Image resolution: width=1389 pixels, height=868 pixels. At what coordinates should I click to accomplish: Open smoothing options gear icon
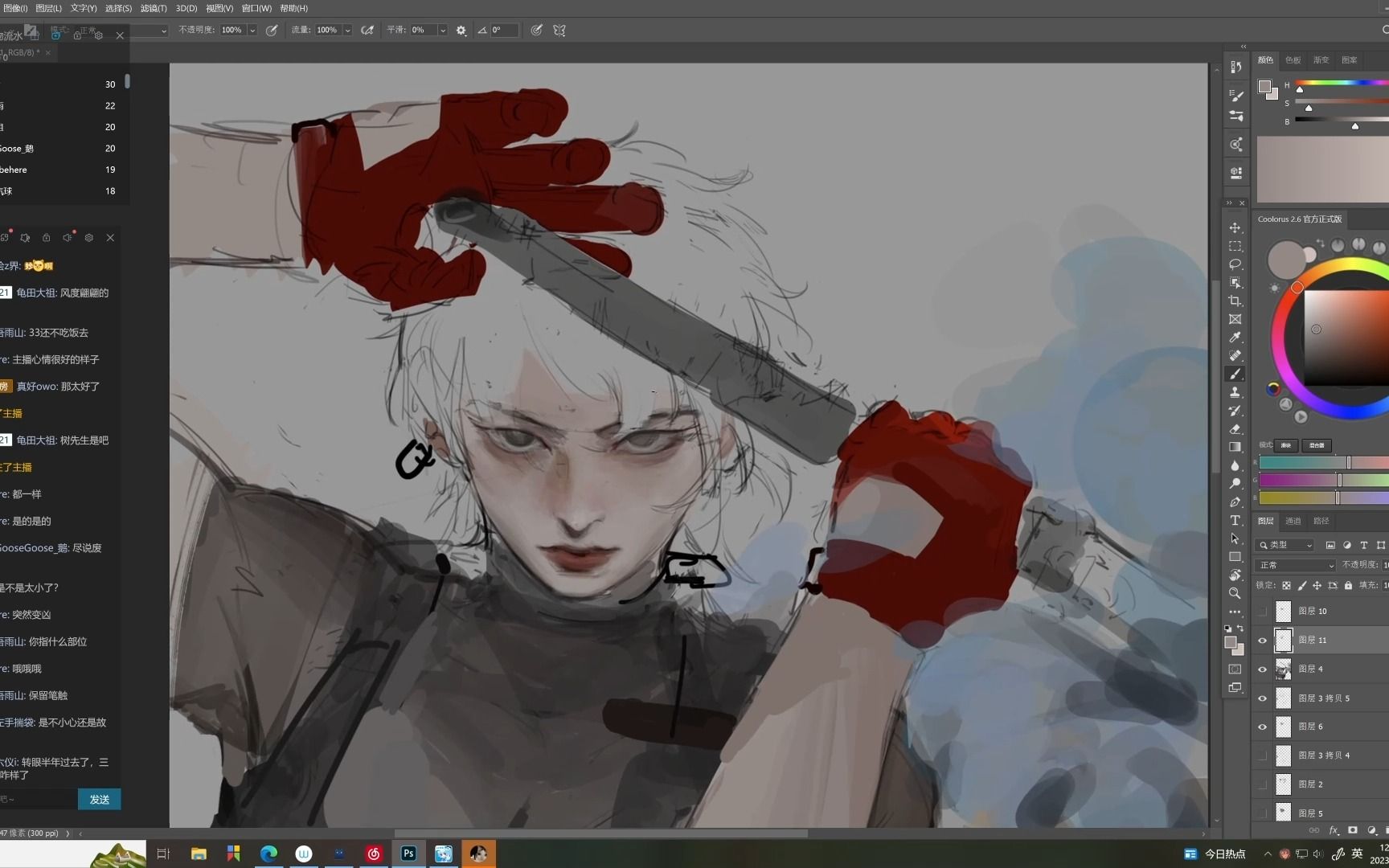[x=461, y=31]
